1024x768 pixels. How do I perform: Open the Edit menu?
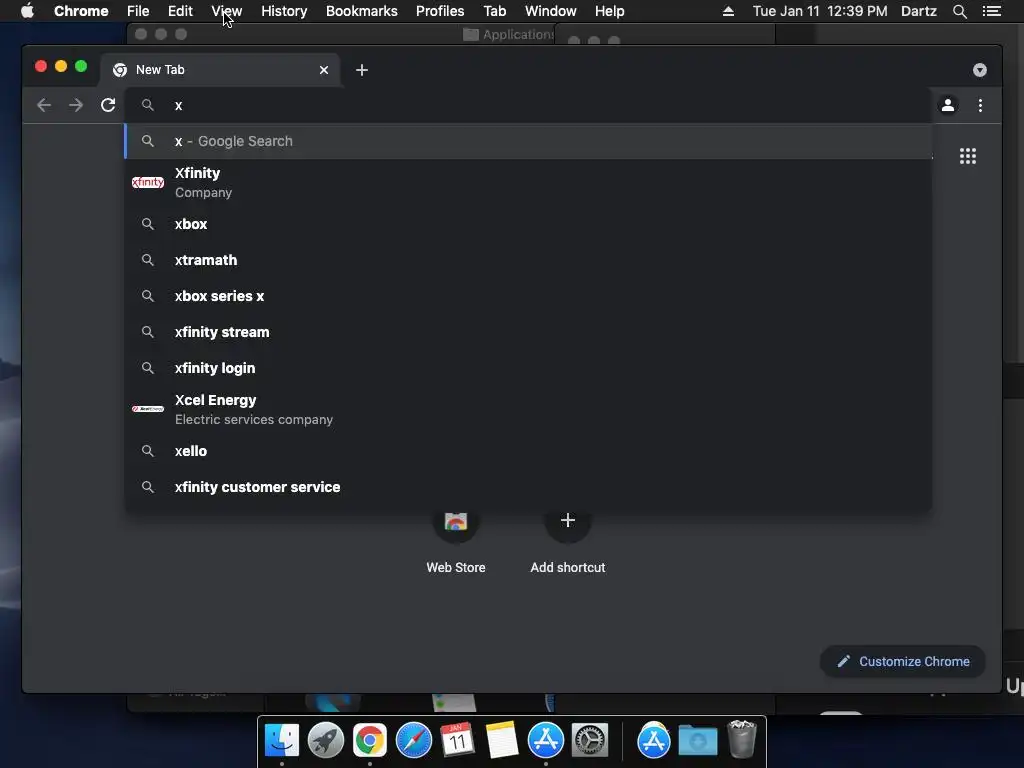tap(180, 11)
